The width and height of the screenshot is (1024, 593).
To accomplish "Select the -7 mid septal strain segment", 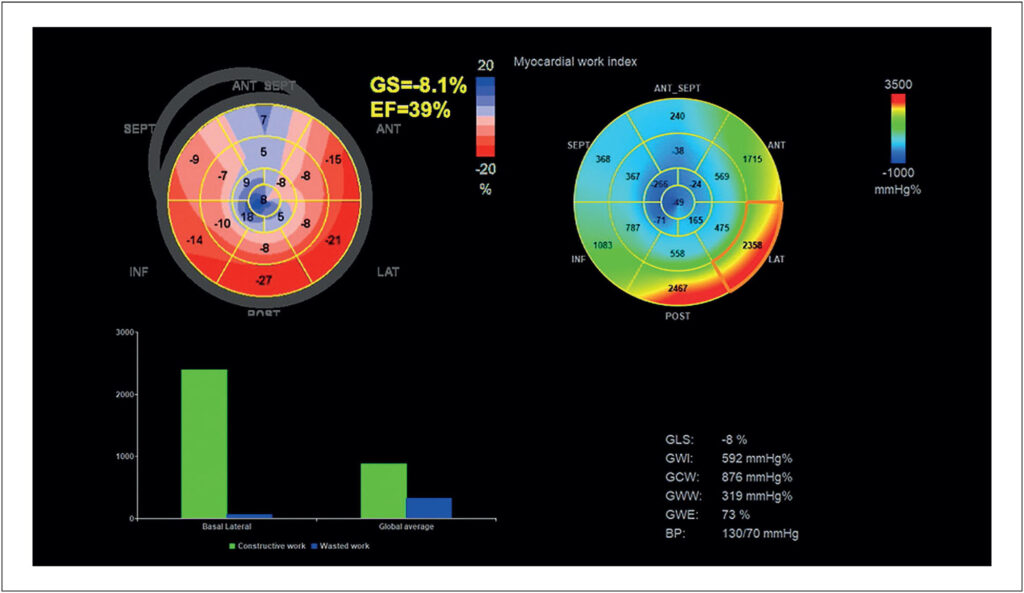I will point(223,176).
